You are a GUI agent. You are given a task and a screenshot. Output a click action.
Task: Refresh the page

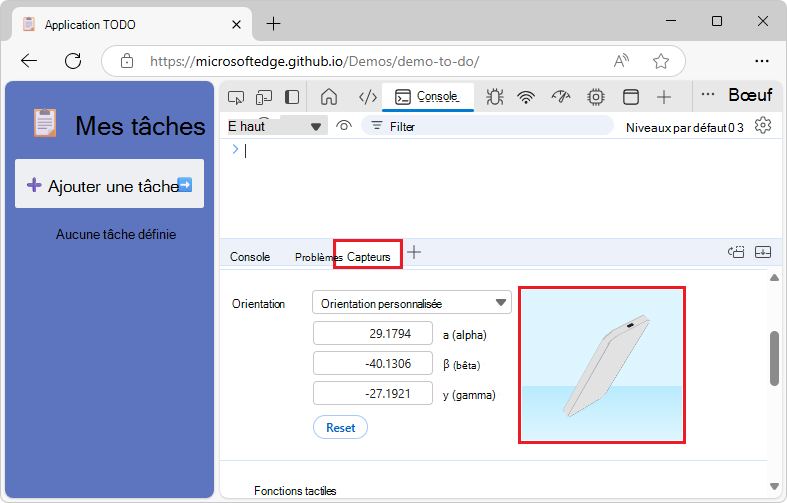pos(73,61)
